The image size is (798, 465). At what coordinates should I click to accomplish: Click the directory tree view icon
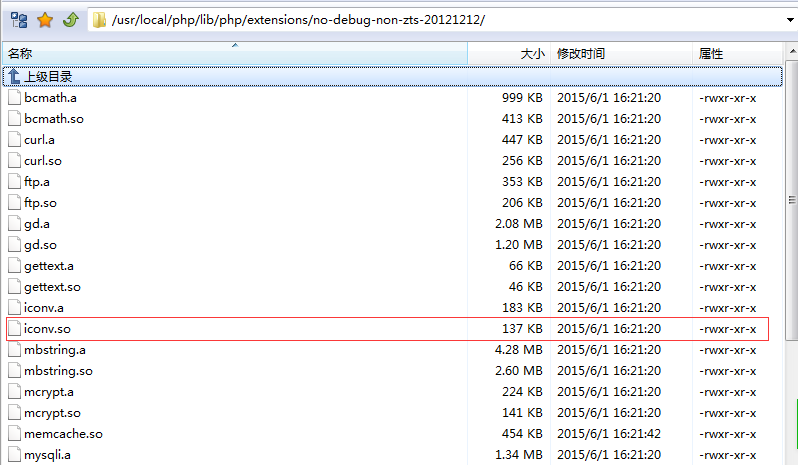point(19,20)
